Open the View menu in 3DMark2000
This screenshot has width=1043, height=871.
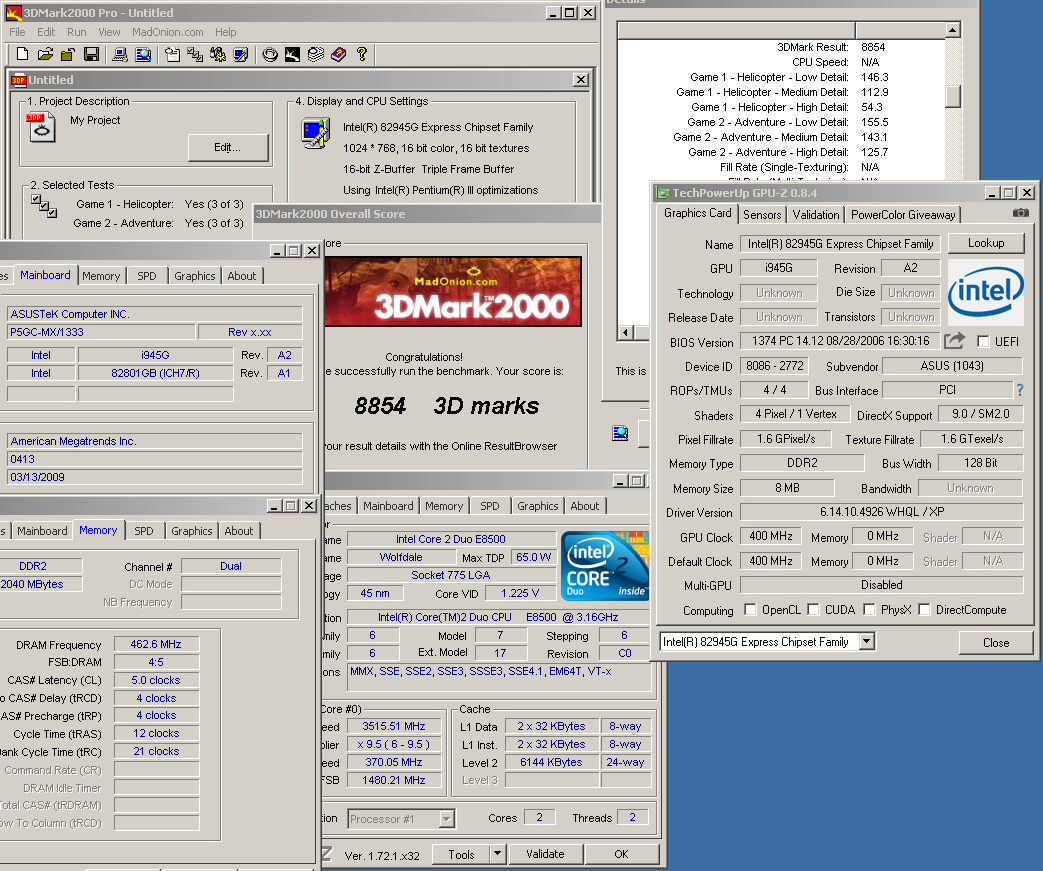109,32
